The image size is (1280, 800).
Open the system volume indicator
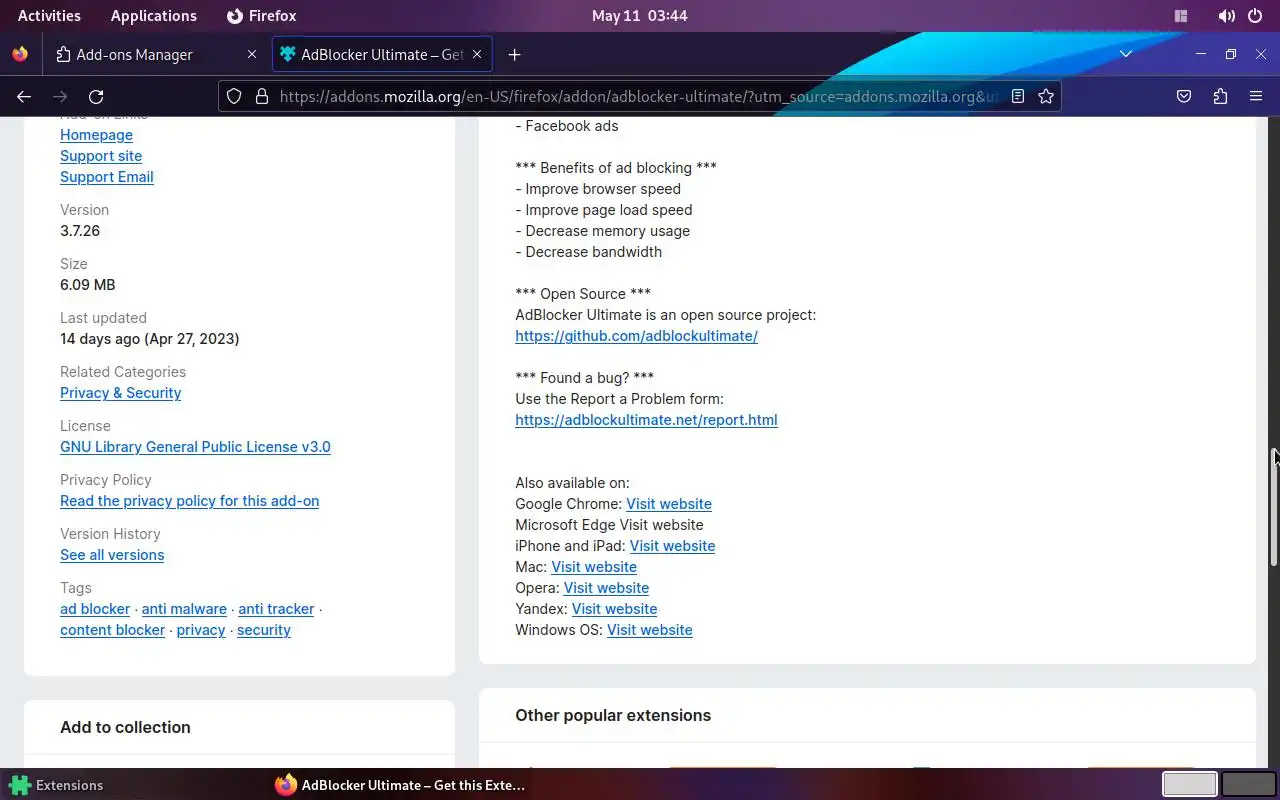[x=1226, y=16]
